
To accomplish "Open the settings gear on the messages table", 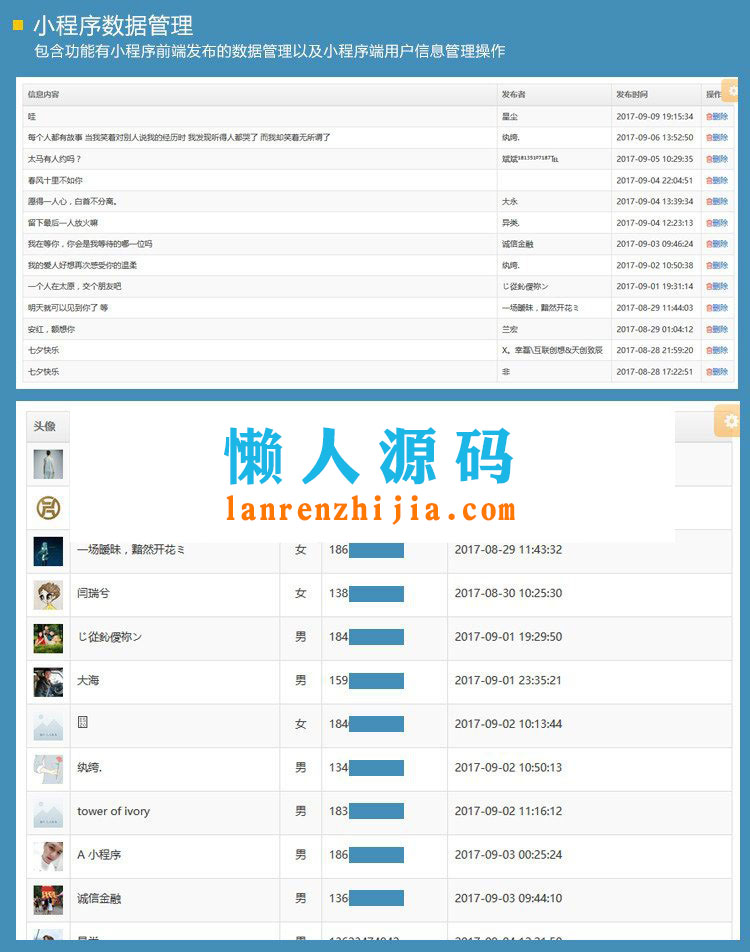I will click(x=731, y=90).
